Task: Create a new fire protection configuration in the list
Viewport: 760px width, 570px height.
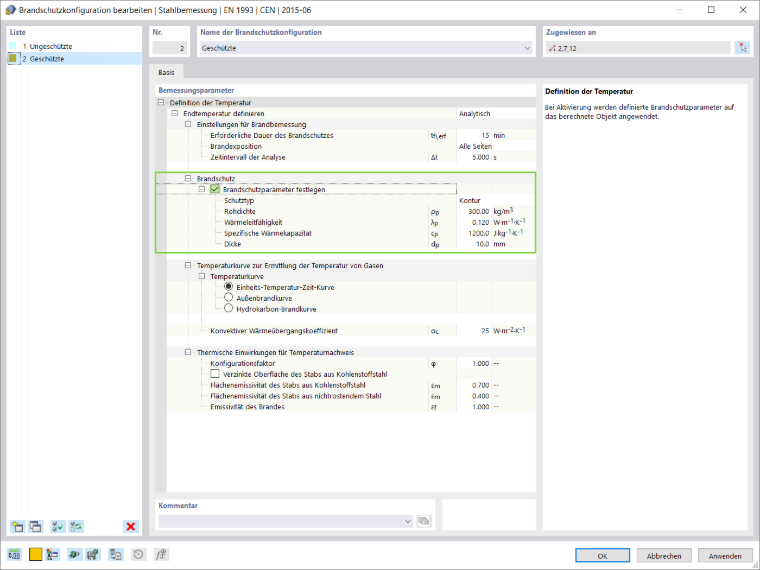Action: point(17,526)
